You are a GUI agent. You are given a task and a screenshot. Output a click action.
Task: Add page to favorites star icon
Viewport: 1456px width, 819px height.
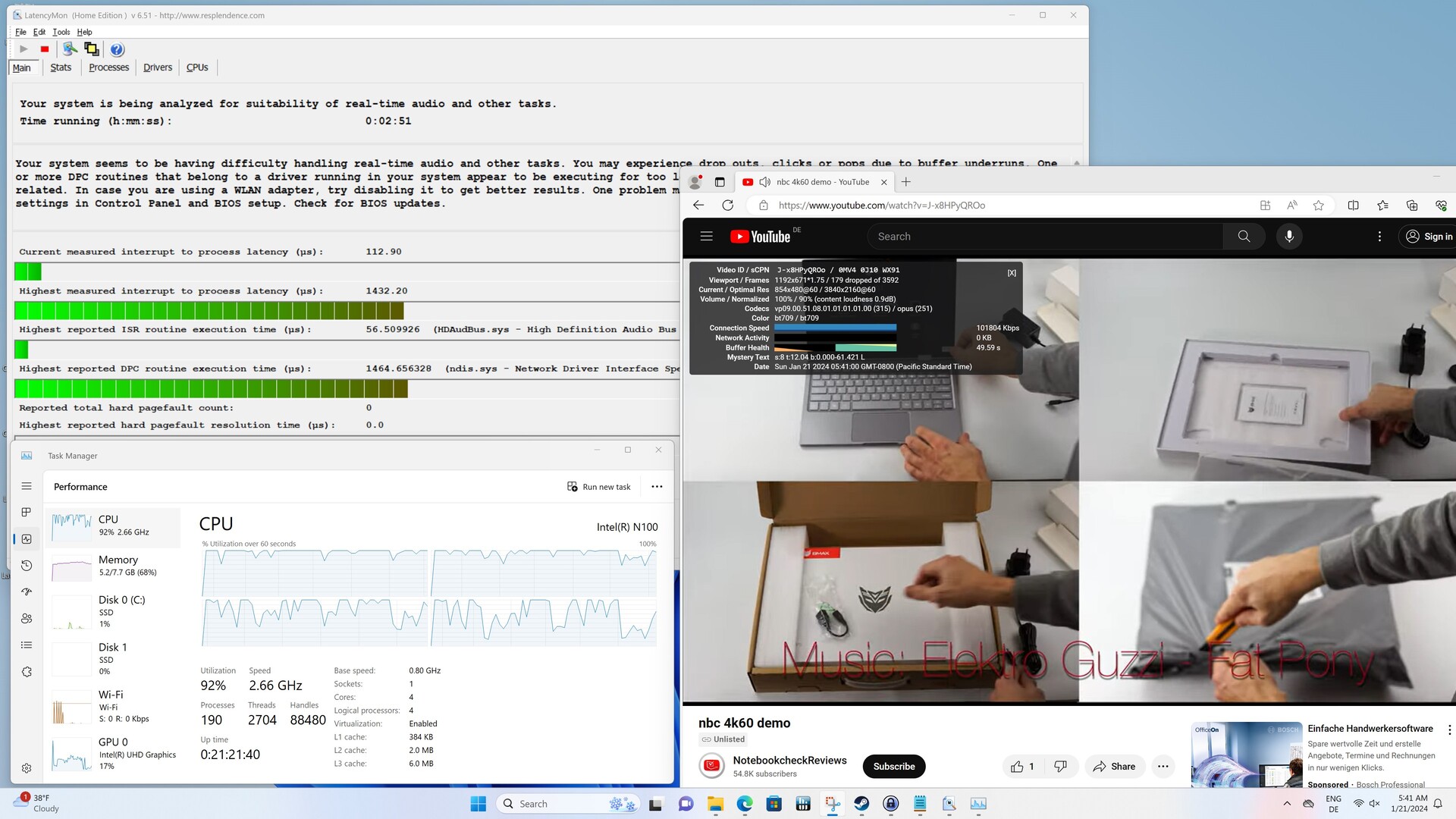pyautogui.click(x=1318, y=206)
